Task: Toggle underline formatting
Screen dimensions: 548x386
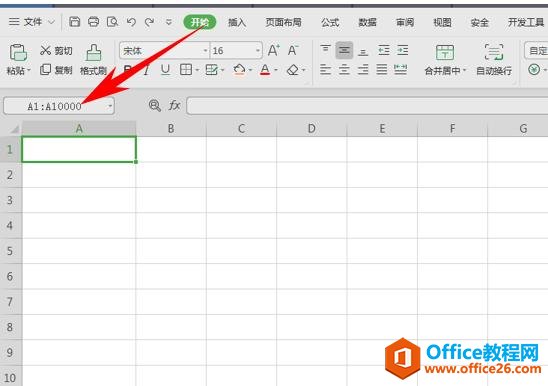Action: tap(165, 70)
